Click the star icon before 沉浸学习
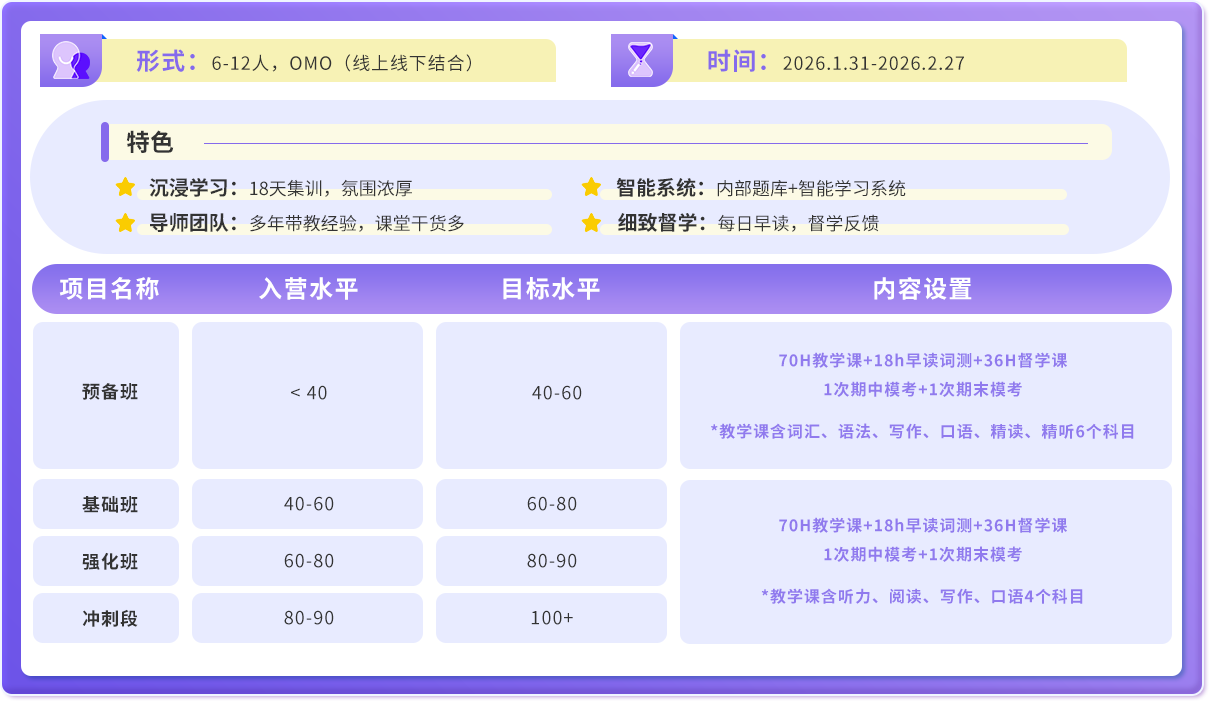 125,187
